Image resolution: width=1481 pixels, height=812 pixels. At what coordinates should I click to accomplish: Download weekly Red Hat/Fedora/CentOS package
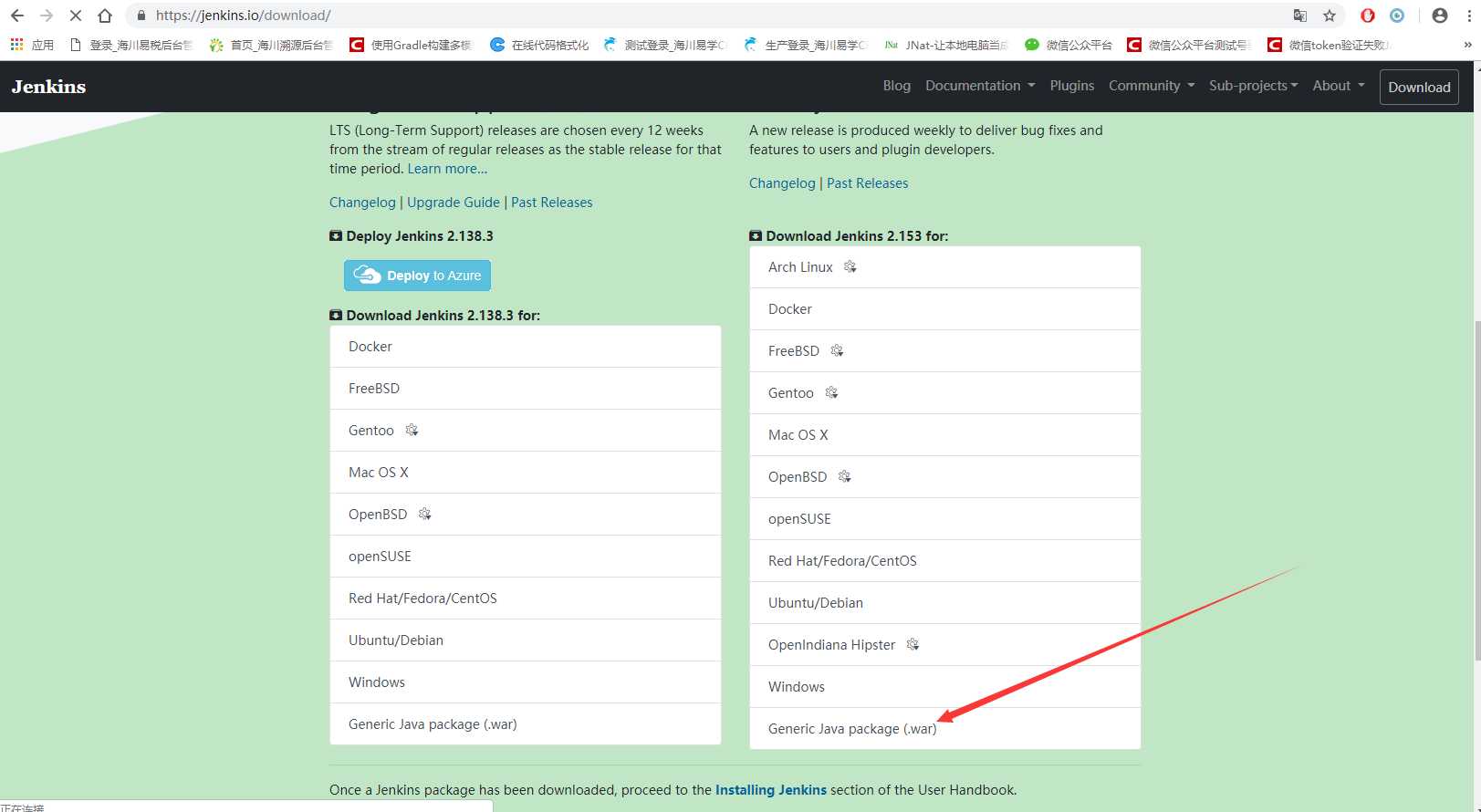(945, 561)
